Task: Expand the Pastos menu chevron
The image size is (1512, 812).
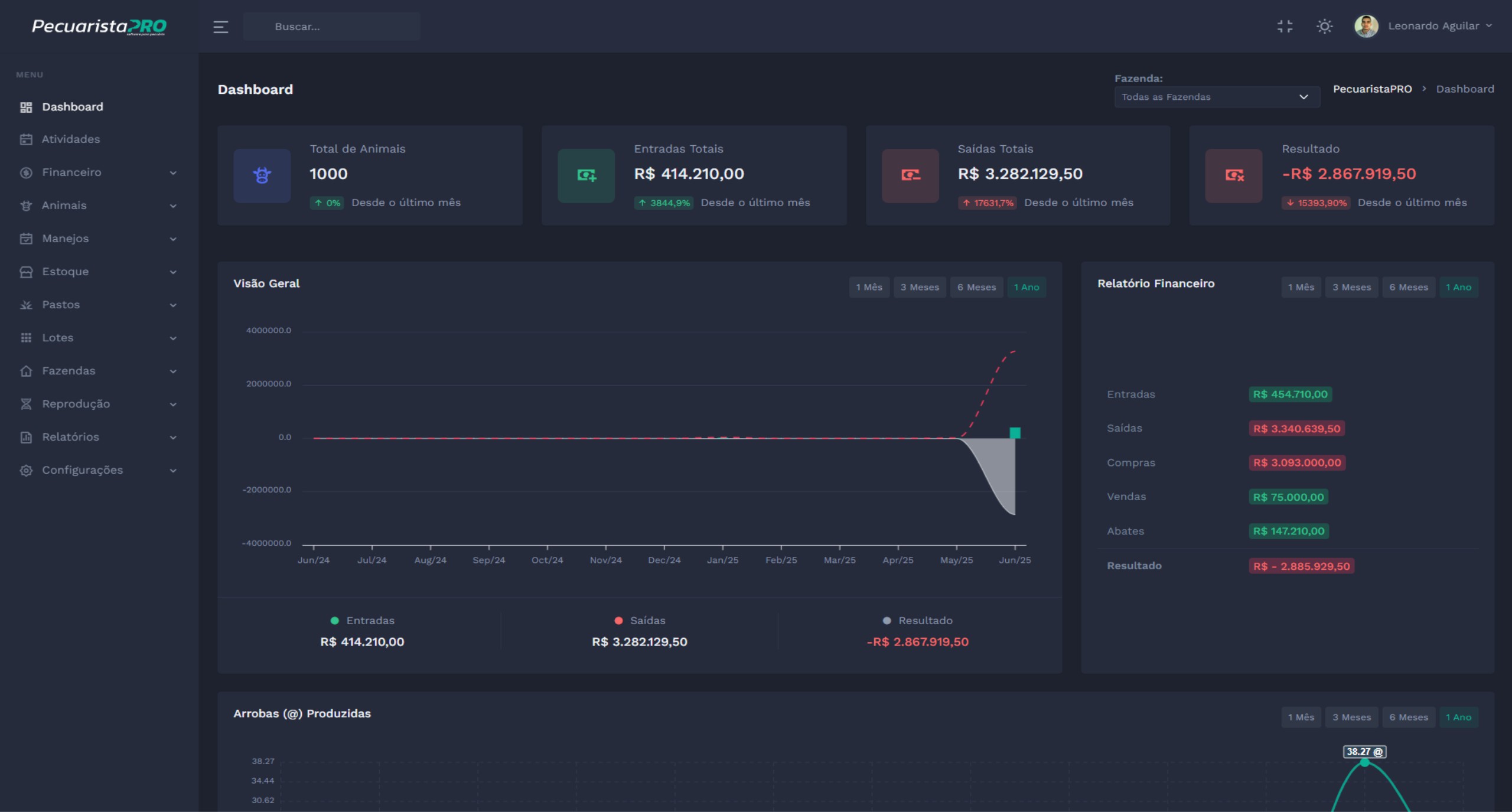Action: point(173,305)
